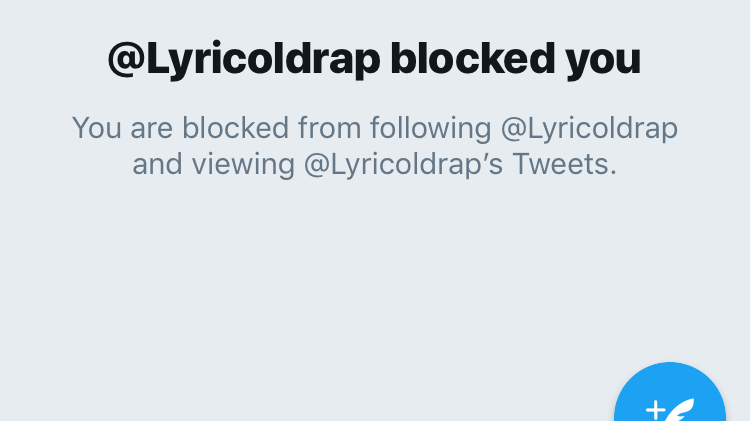Click the word "are" in gray description
This screenshot has width=750, height=421.
[x=152, y=129]
